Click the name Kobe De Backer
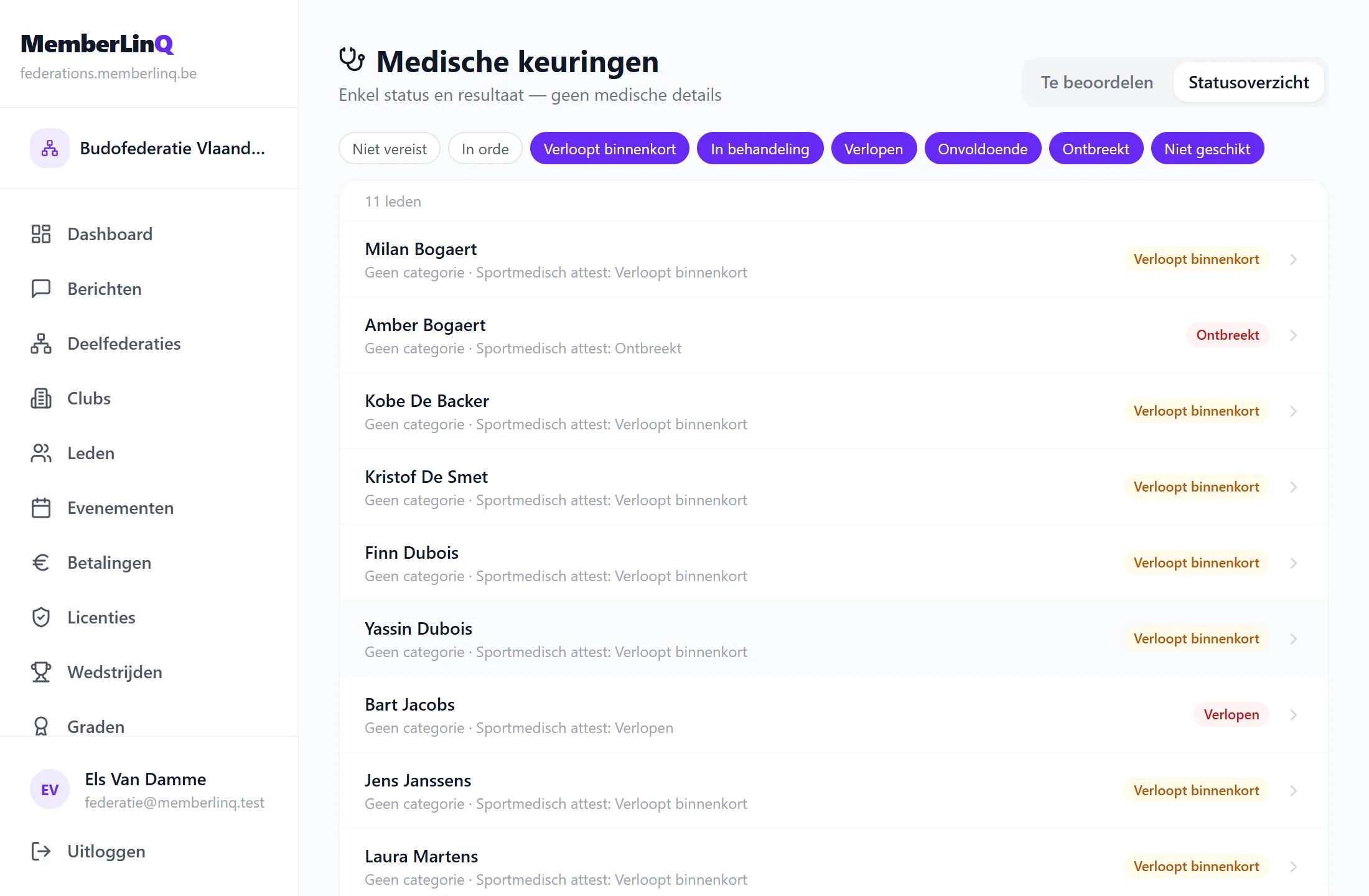The image size is (1369, 896). coord(427,401)
